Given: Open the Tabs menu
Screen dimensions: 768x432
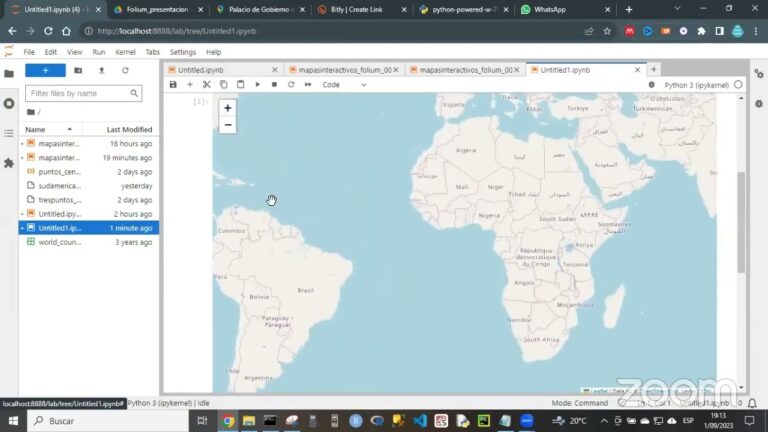Looking at the screenshot, I should pos(152,52).
